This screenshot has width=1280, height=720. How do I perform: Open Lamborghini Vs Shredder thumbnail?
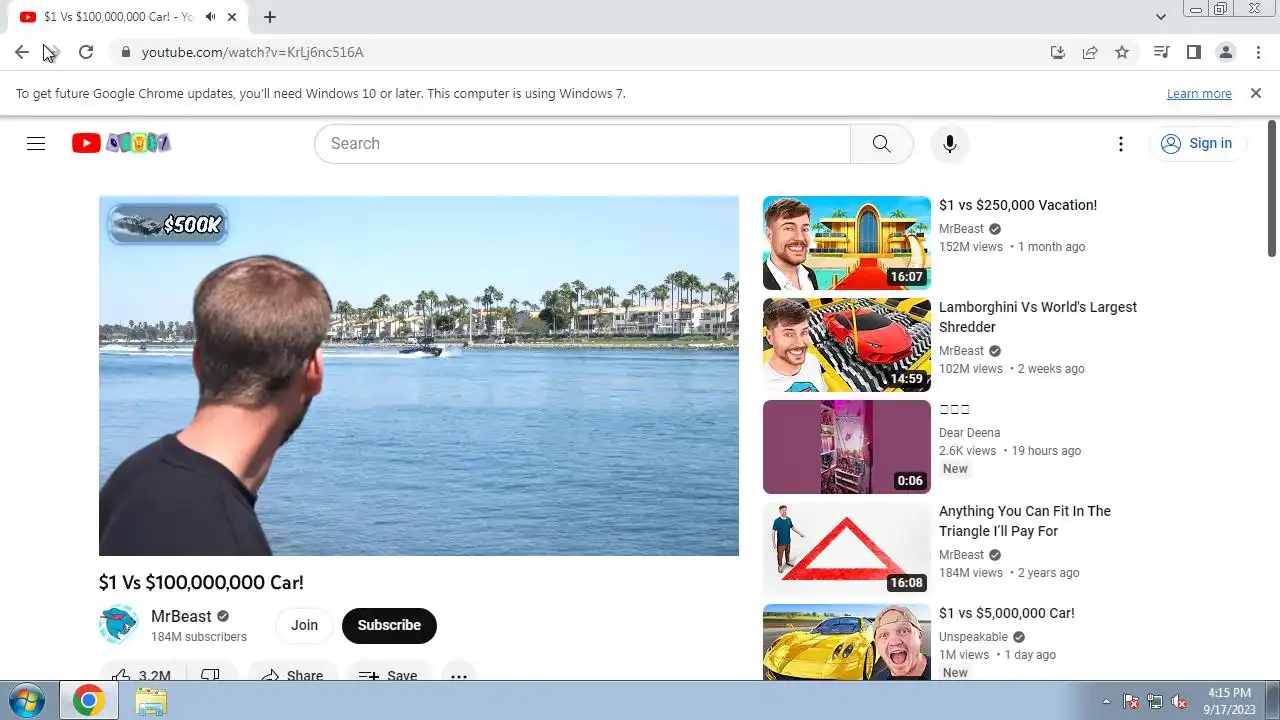[847, 345]
